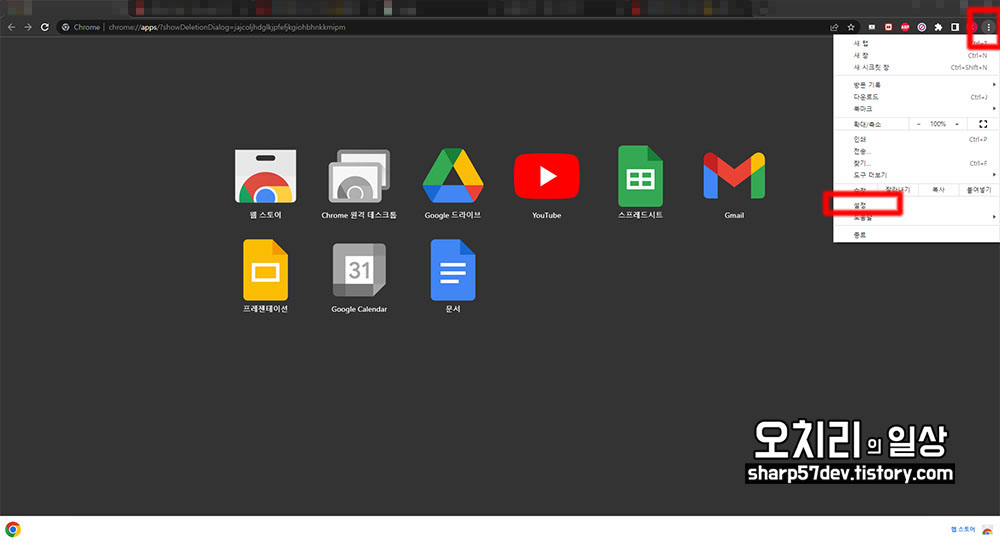
Task: Select 종료 at the menu bottom
Action: click(916, 235)
